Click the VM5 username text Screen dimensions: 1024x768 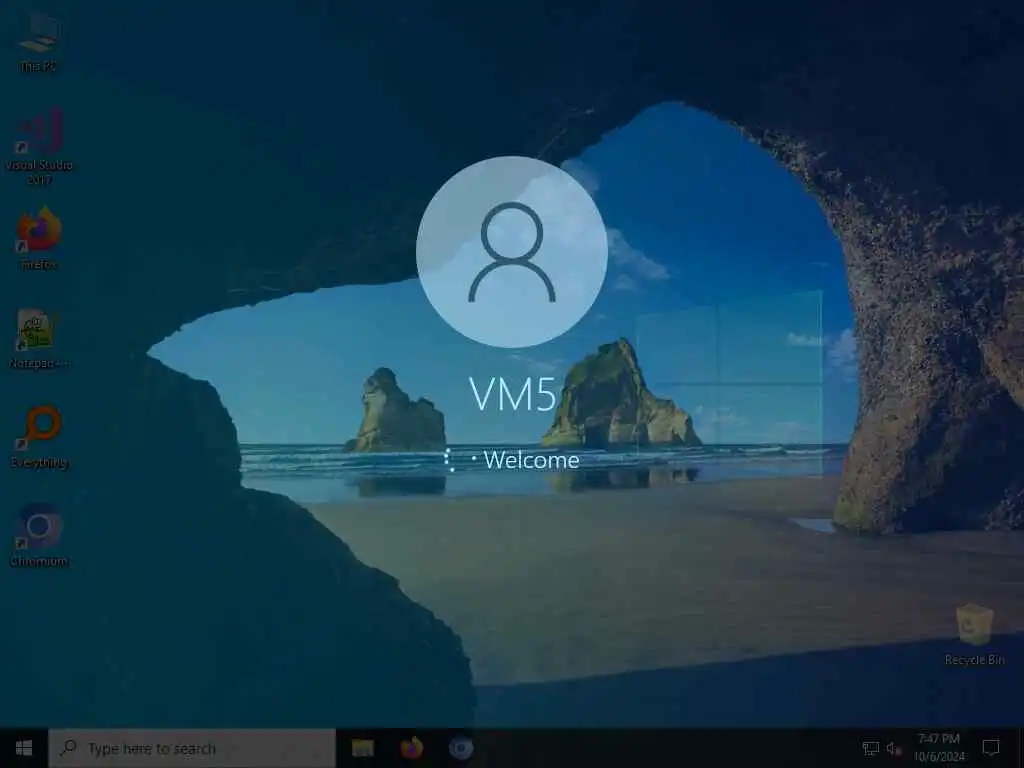513,394
